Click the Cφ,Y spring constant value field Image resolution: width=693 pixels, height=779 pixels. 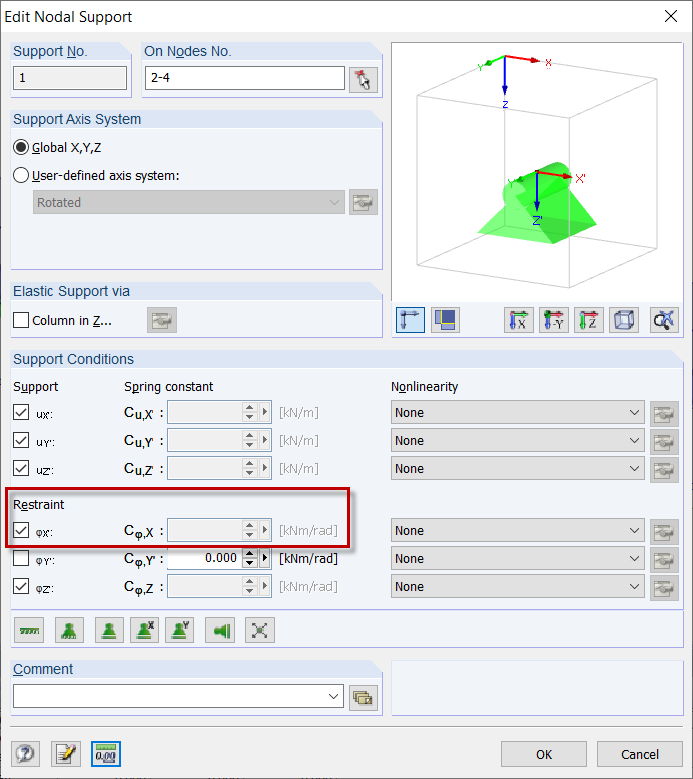205,558
